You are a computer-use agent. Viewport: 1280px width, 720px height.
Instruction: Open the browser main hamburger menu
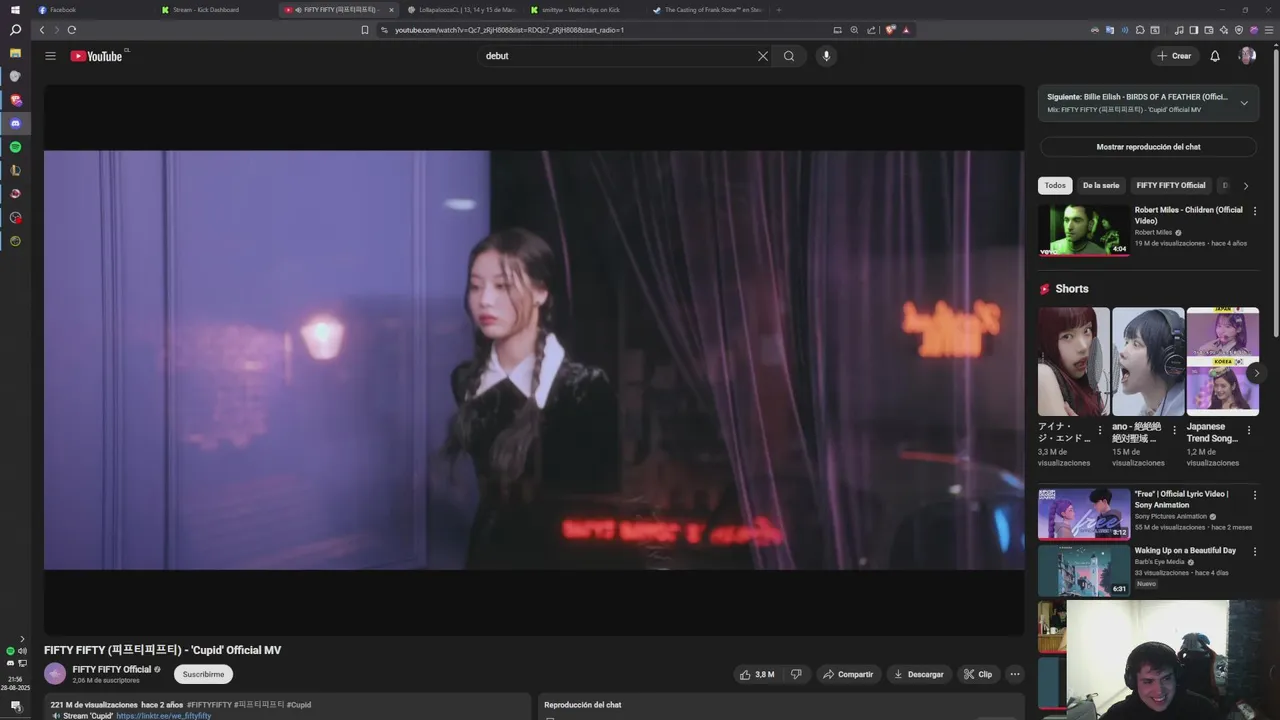[1269, 30]
